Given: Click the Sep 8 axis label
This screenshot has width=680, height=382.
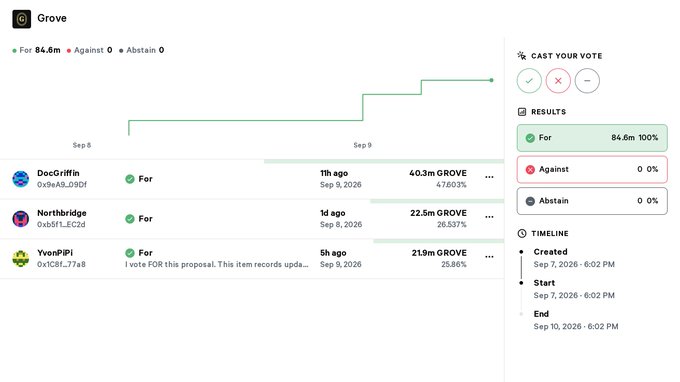Looking at the screenshot, I should click(x=82, y=145).
